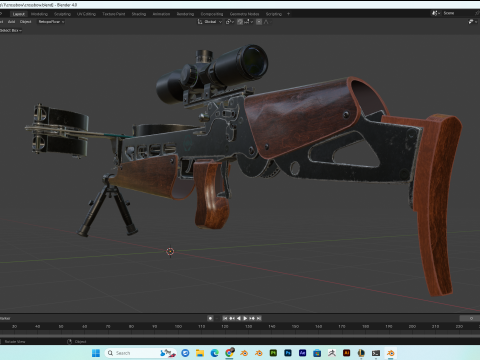Open the Animation workspace tab
The height and width of the screenshot is (360, 480).
pos(161,14)
